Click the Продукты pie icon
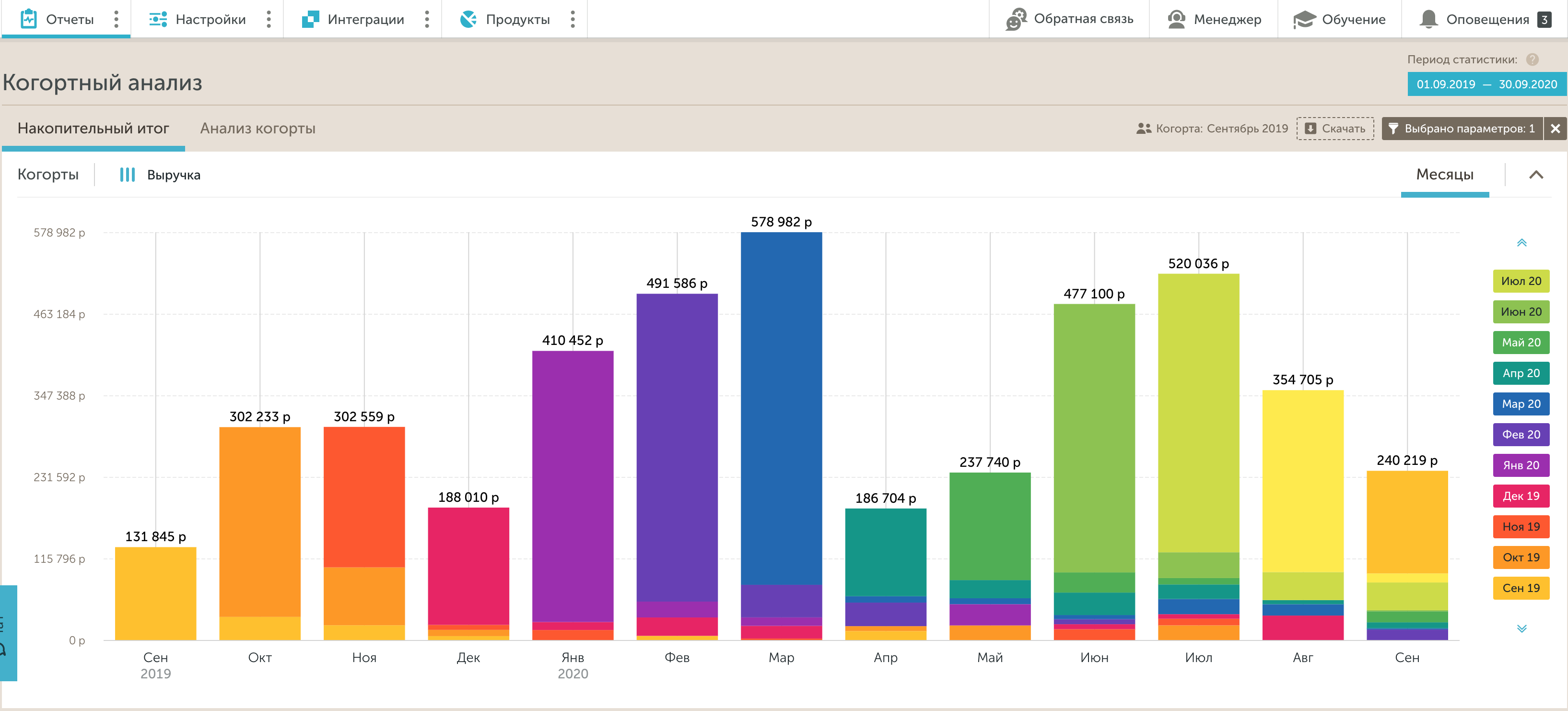 click(468, 20)
